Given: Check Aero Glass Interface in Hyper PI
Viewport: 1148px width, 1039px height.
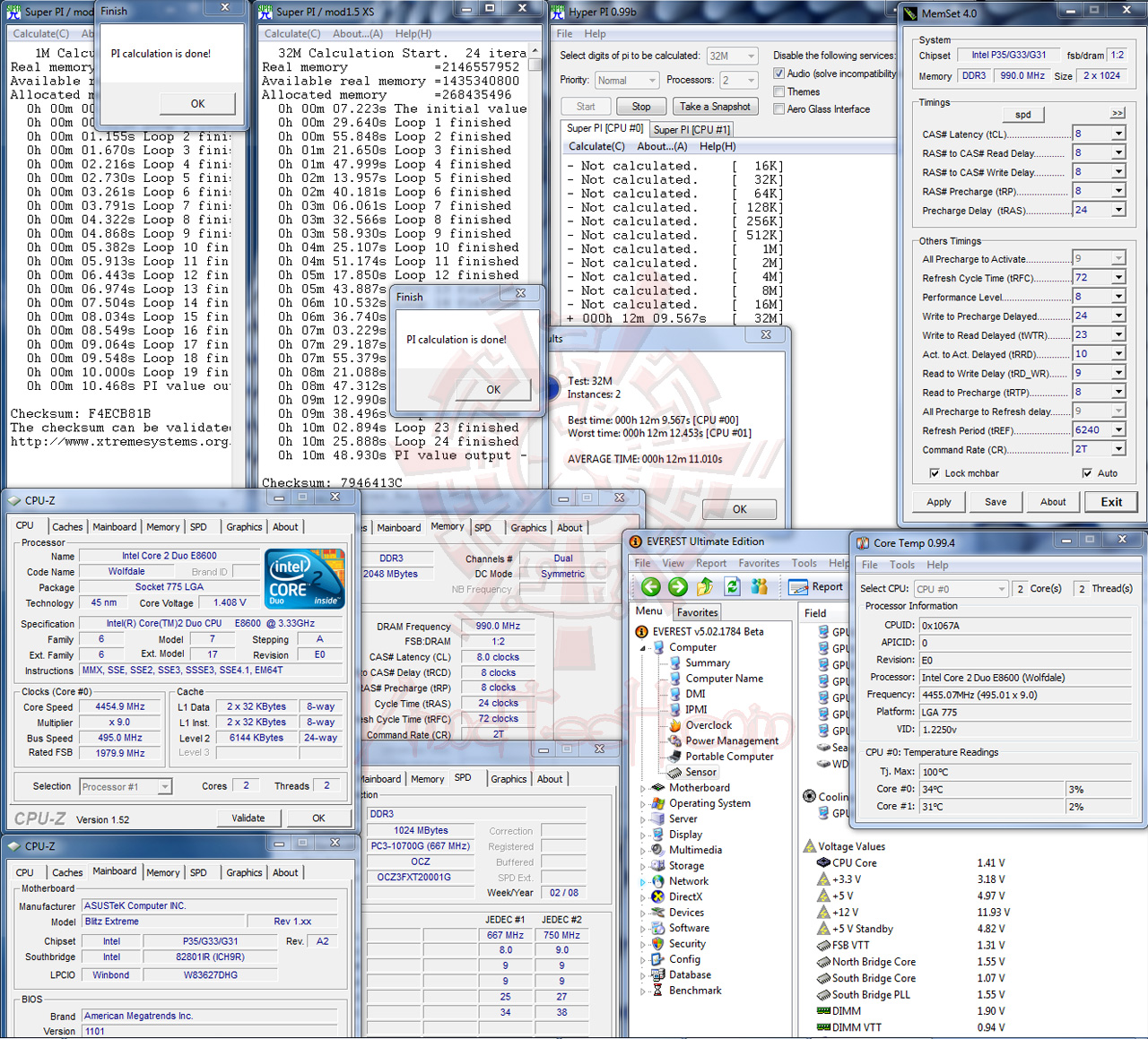Looking at the screenshot, I should [778, 109].
